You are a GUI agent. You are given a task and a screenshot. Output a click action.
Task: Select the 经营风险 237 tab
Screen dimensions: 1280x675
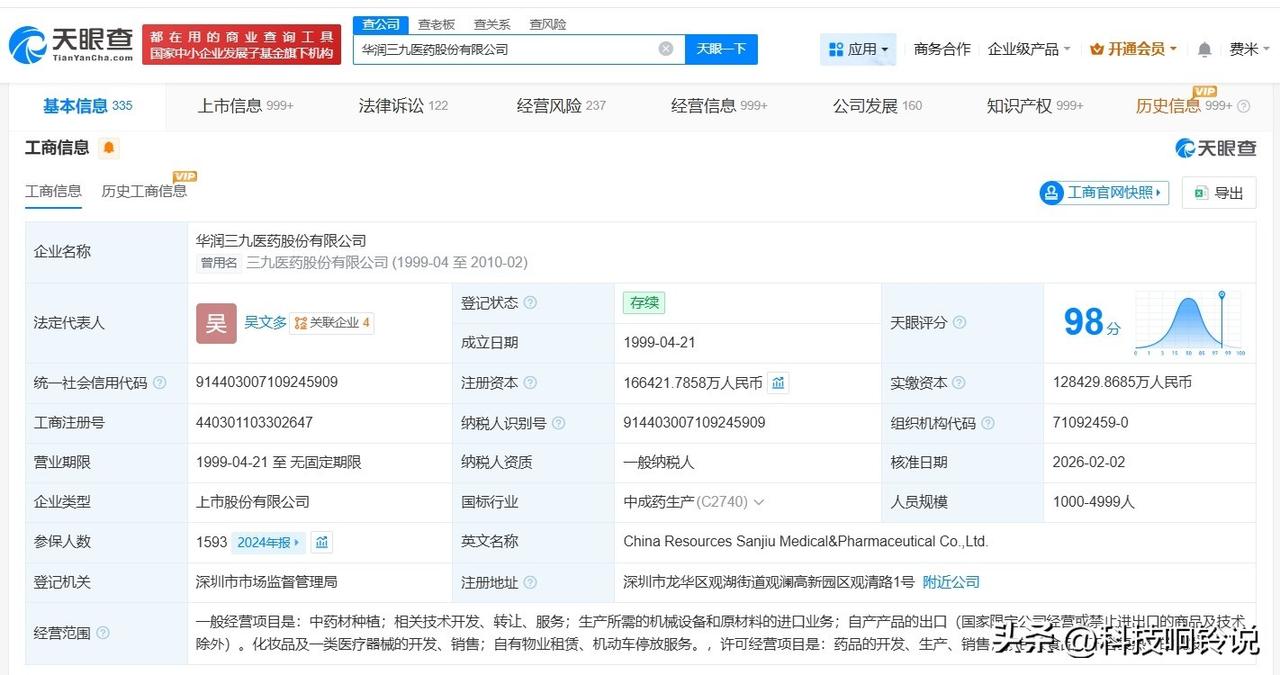coord(561,105)
